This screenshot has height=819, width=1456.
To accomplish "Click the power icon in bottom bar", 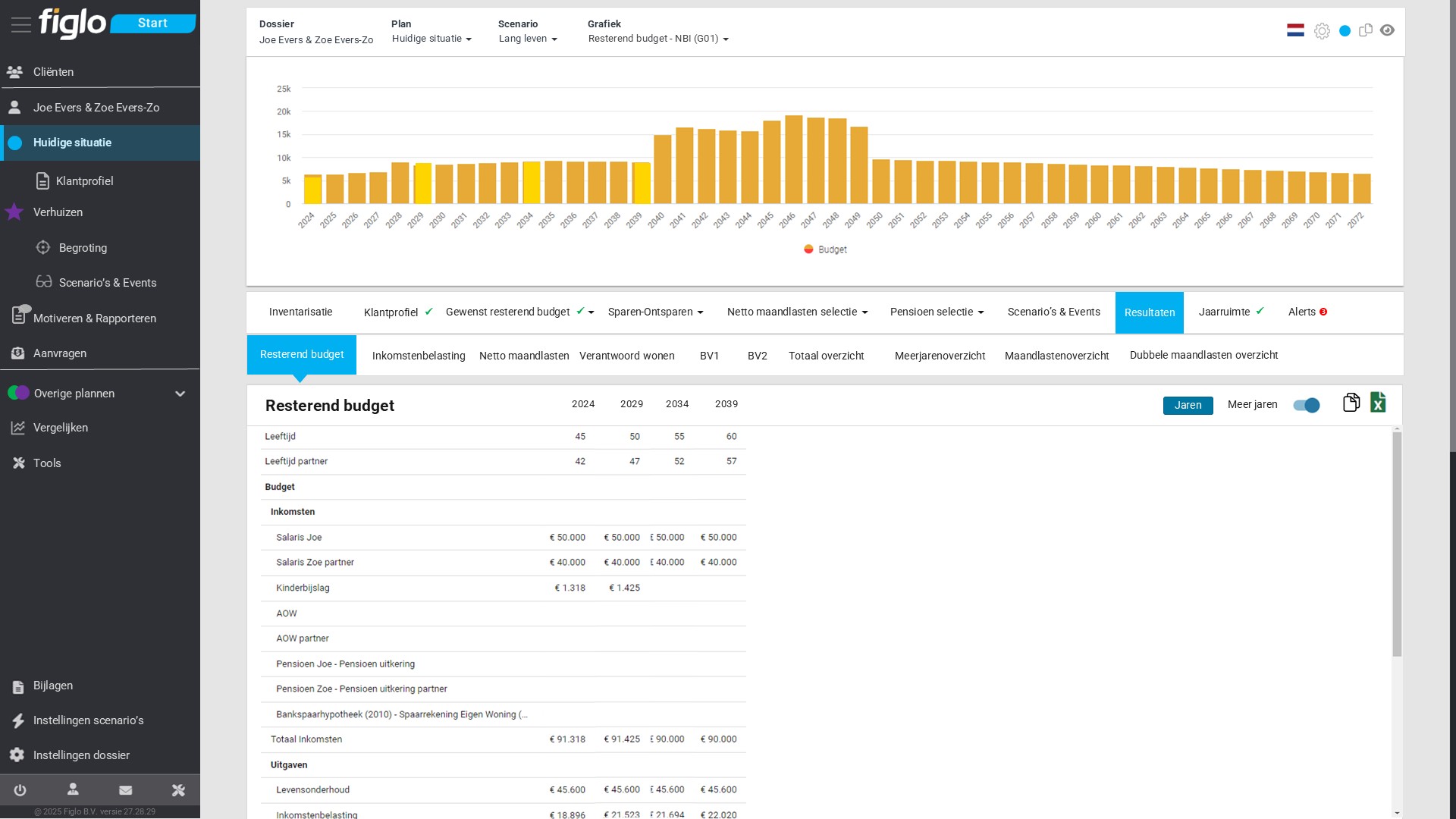I will pos(20,790).
